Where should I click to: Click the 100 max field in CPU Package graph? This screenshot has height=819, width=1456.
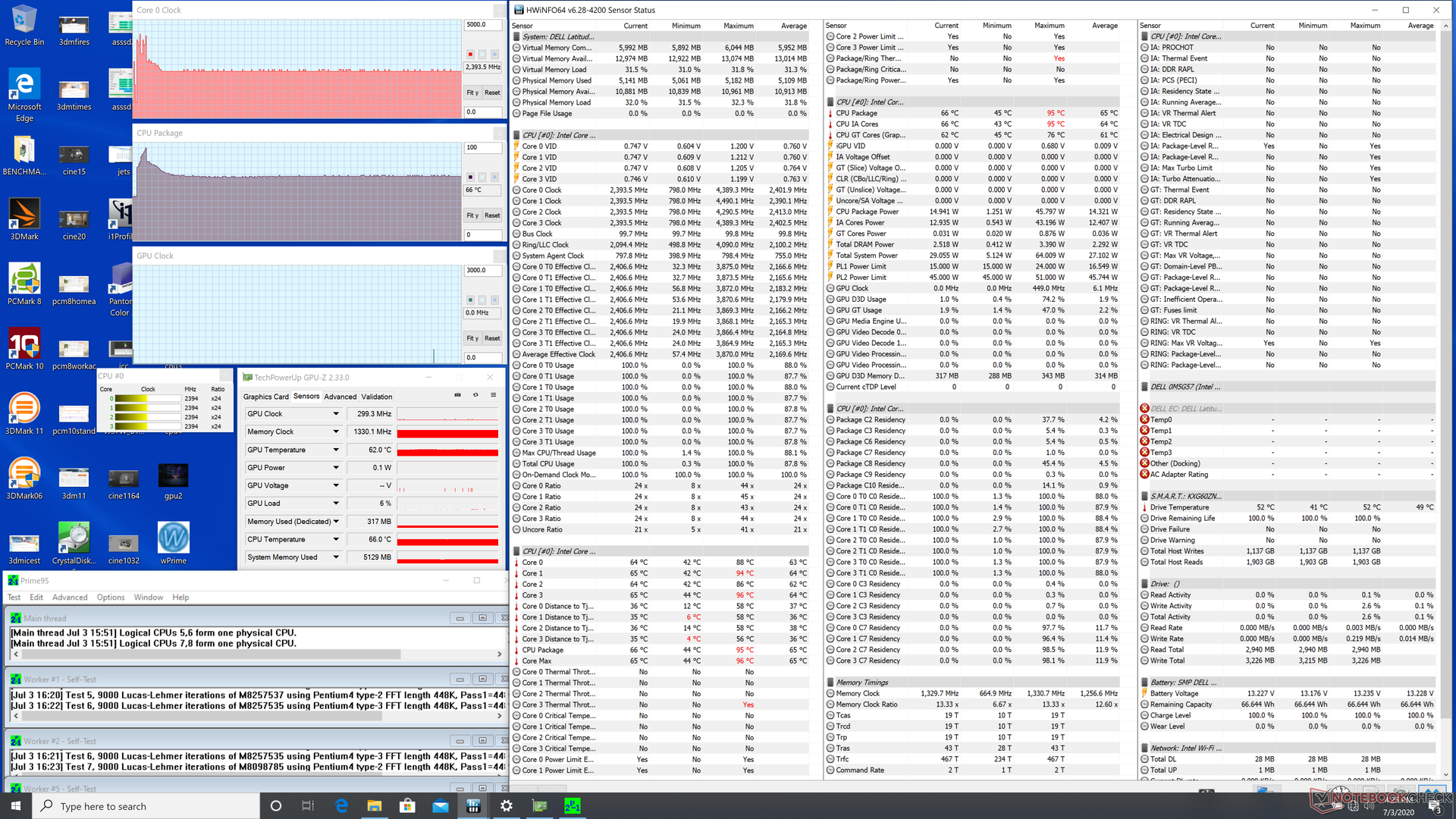point(483,148)
